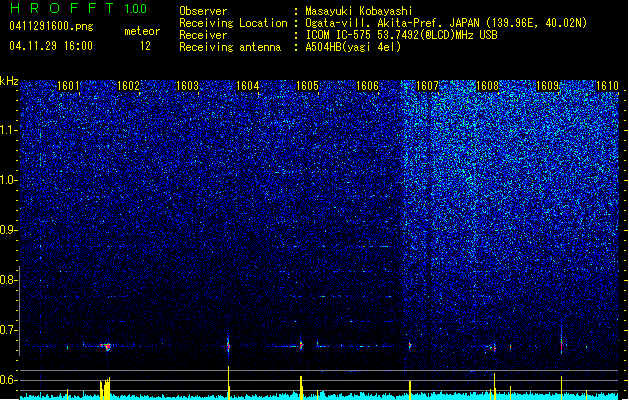Click the 0.6 kHz axis label
This screenshot has height=400, width=629.
8,380
